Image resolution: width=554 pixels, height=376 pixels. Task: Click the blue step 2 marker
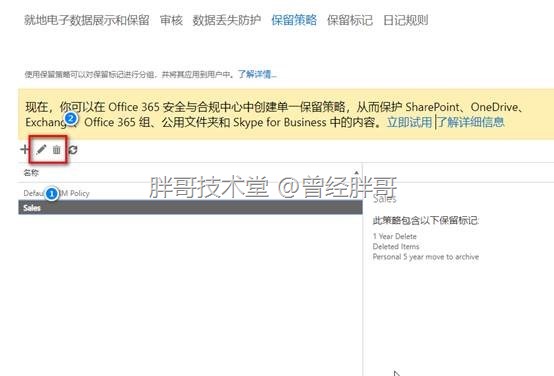(x=71, y=118)
